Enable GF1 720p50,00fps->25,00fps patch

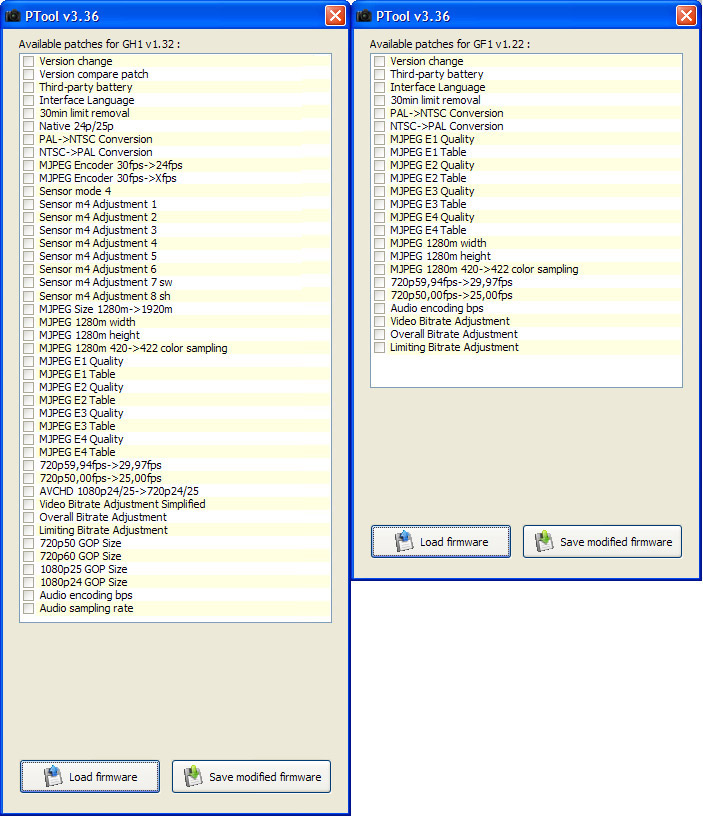[380, 296]
